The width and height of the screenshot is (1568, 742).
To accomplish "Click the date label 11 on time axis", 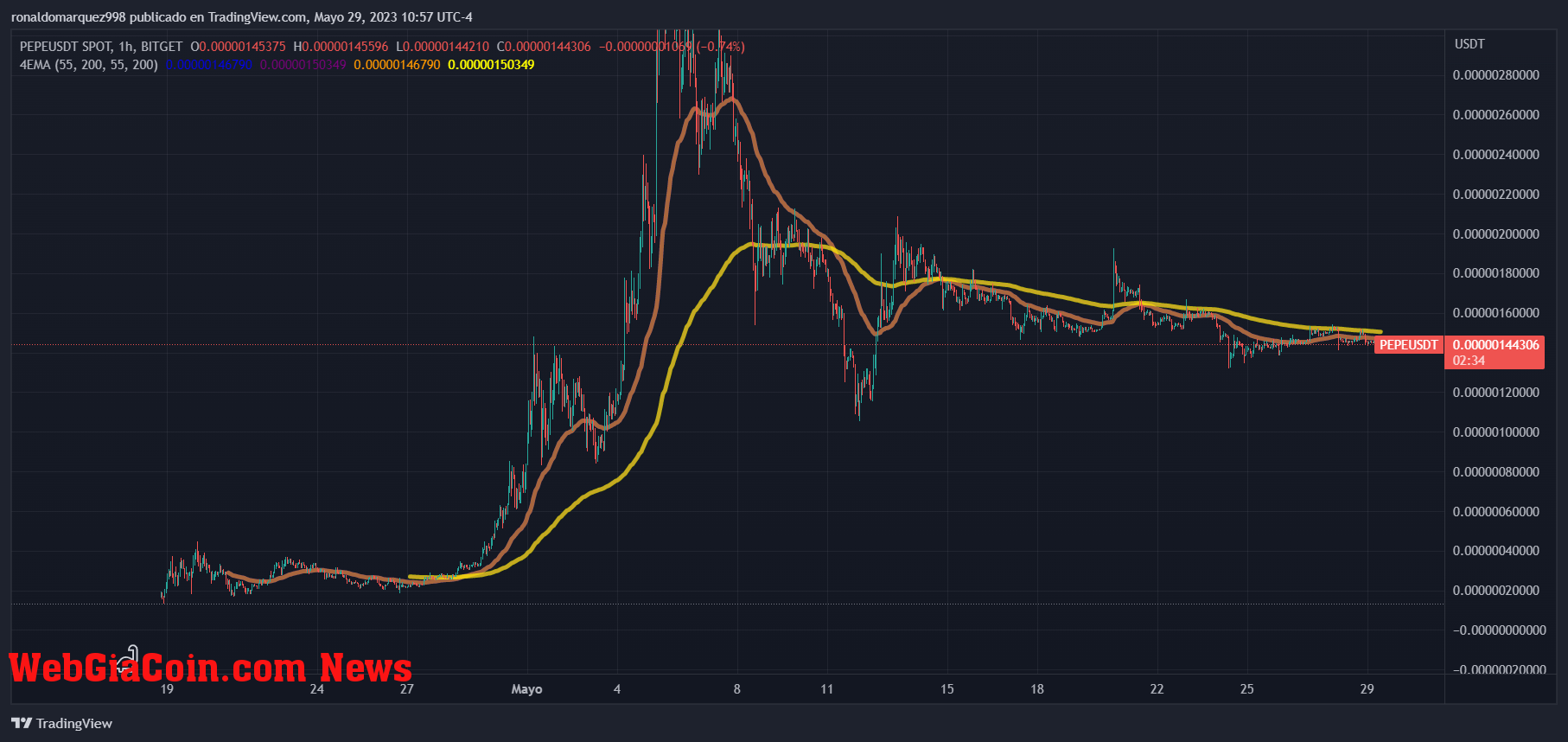I will pyautogui.click(x=827, y=689).
